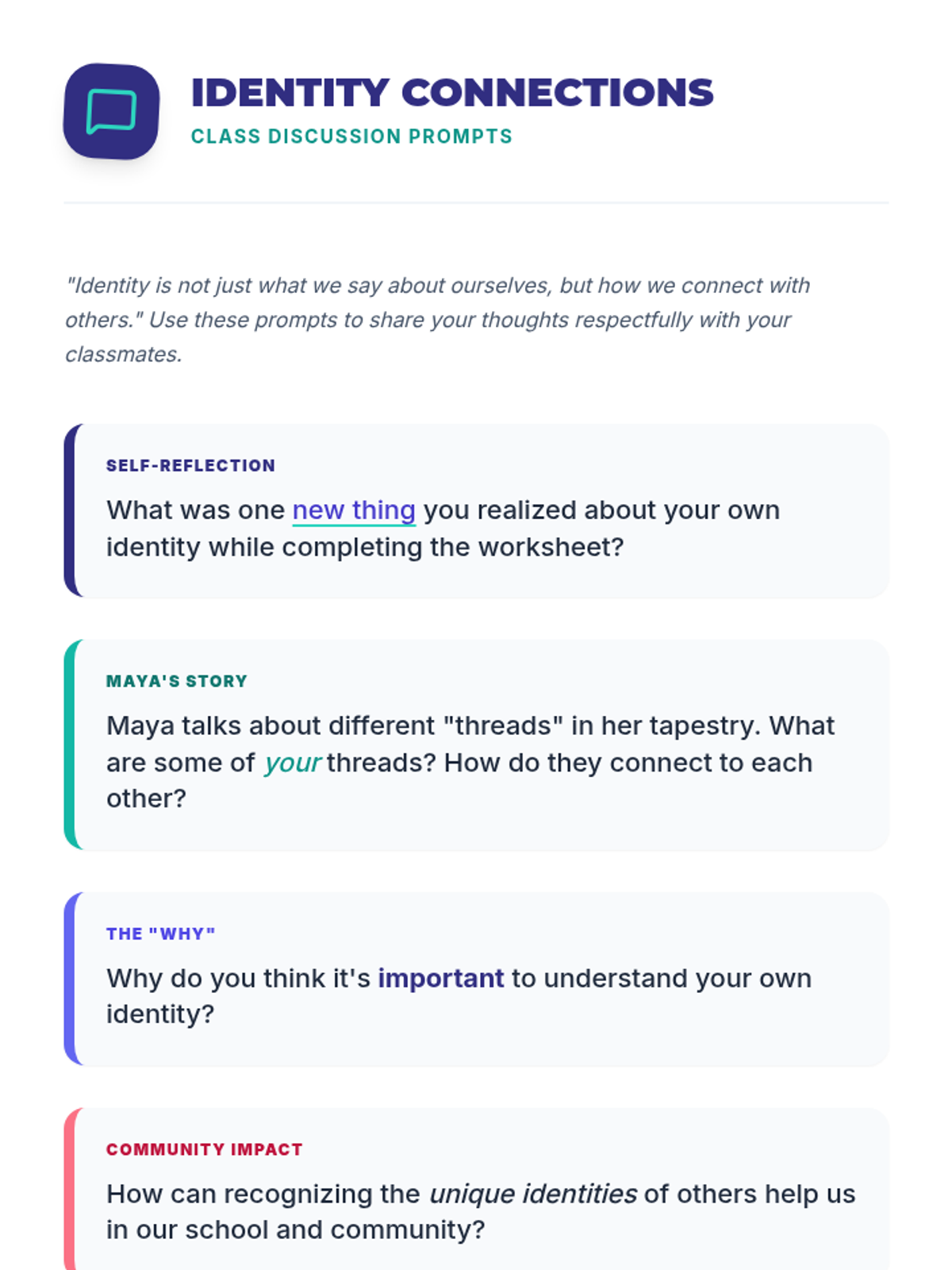
Task: Click the chat bubble logo icon
Action: click(x=111, y=111)
